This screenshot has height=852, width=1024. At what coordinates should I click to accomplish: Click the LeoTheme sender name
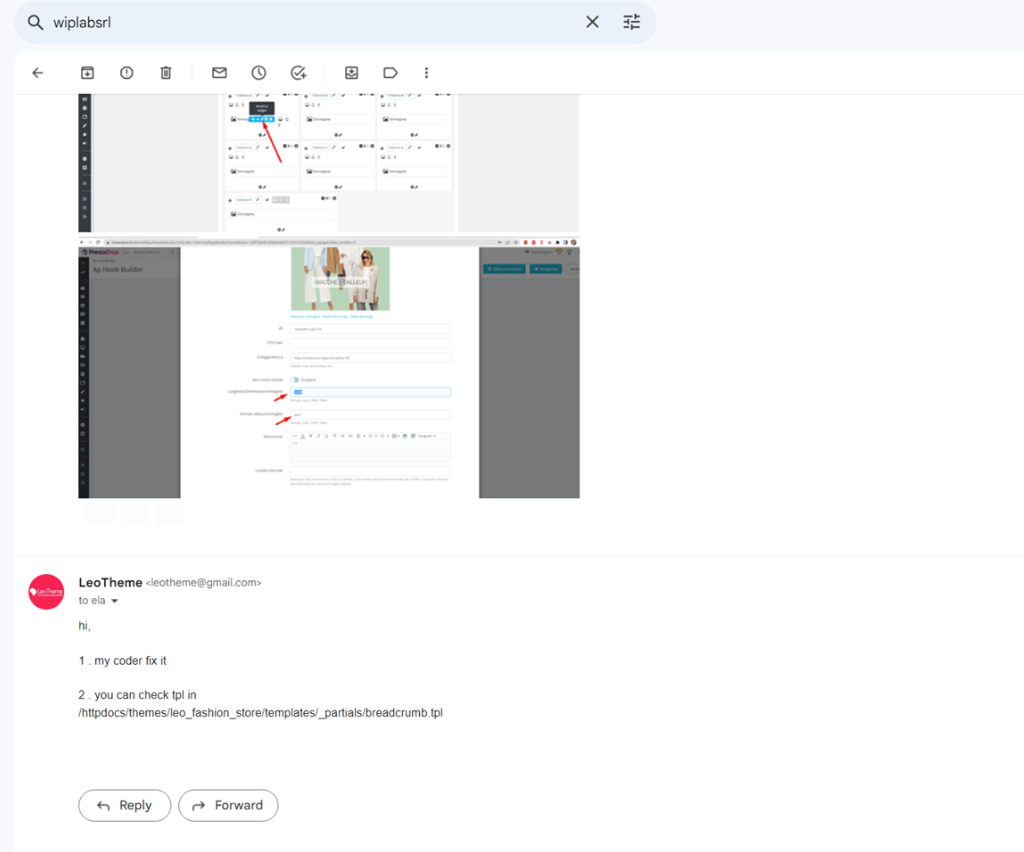(110, 582)
